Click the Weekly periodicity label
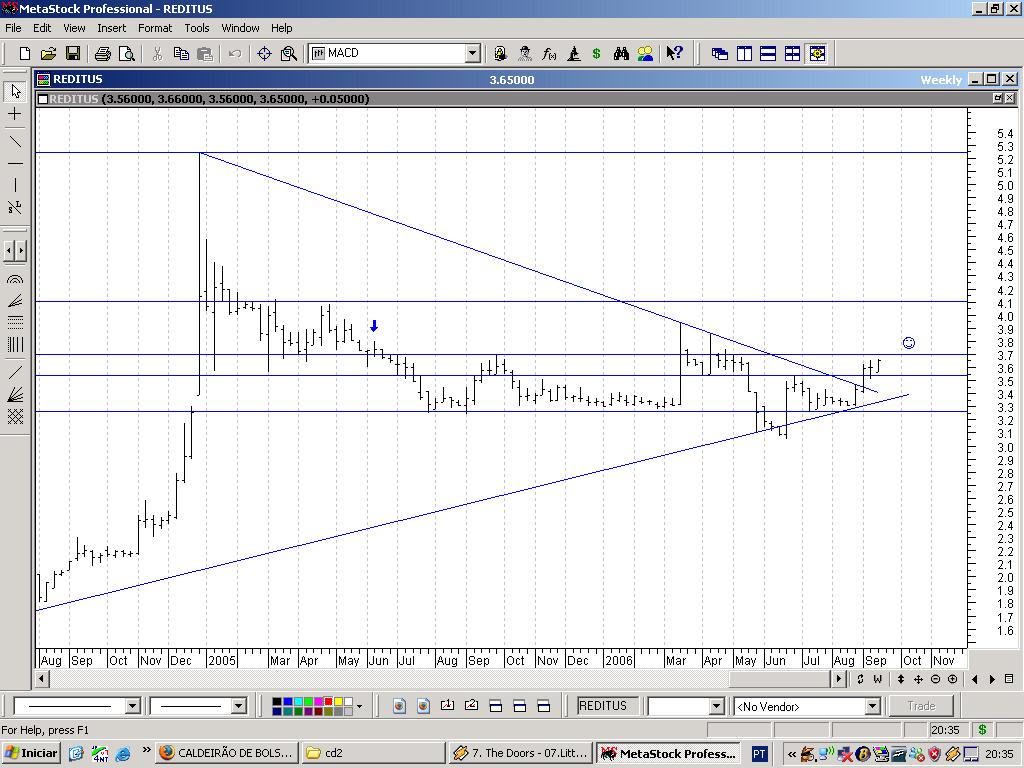 pyautogui.click(x=941, y=80)
